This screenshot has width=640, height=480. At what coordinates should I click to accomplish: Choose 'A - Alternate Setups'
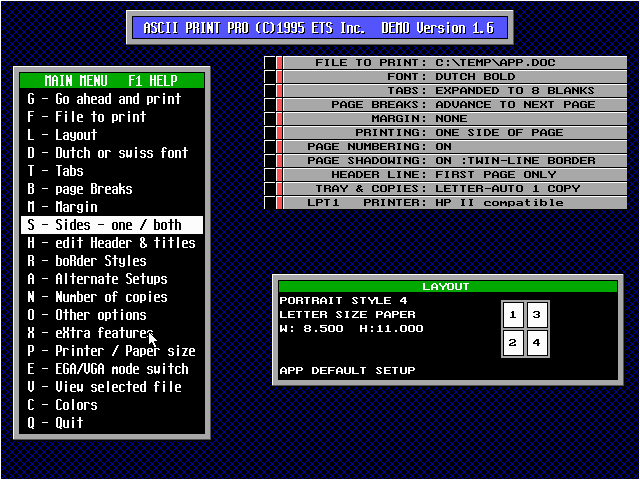pos(112,279)
